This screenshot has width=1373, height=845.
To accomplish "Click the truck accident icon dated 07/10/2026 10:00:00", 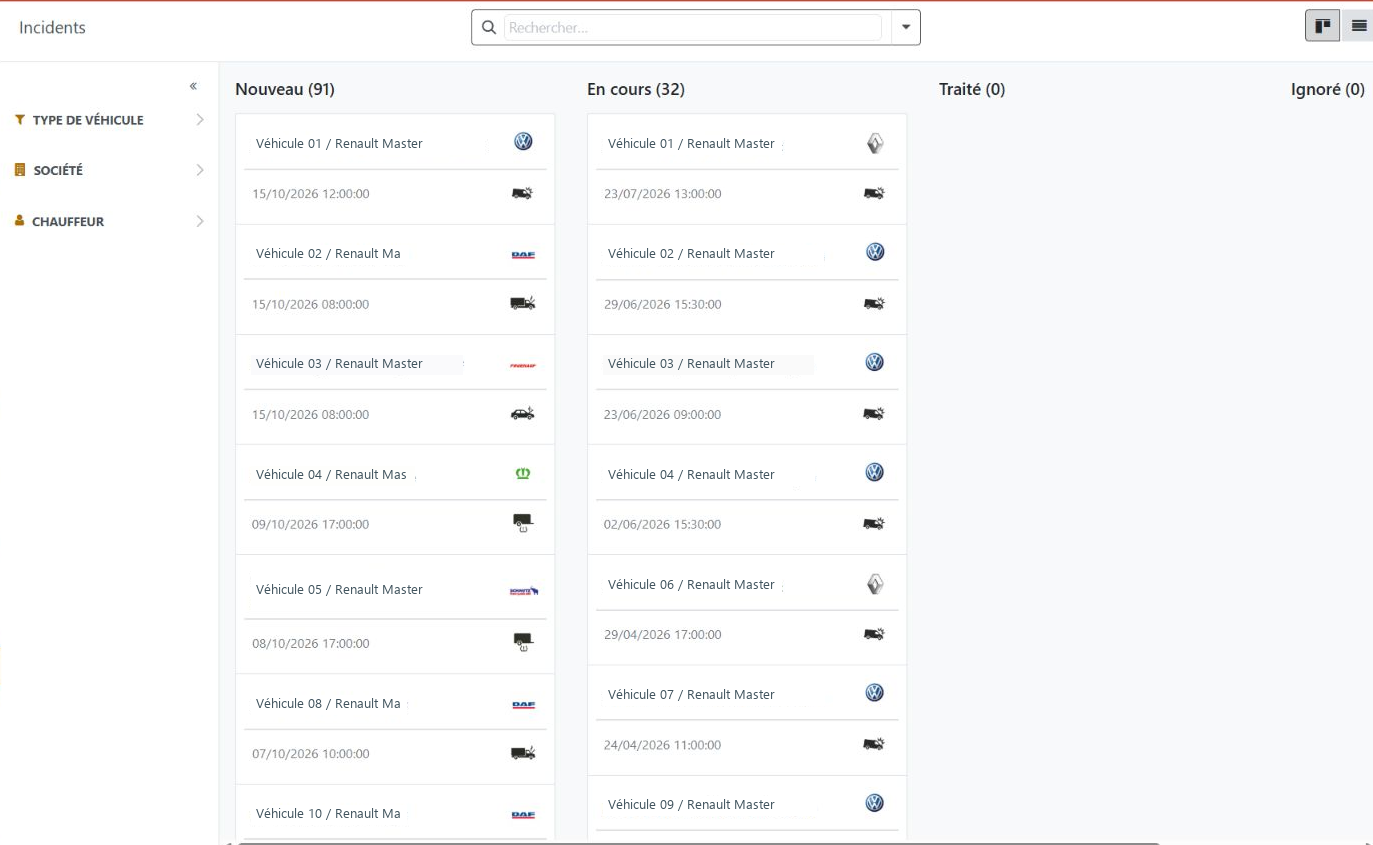I will click(x=522, y=753).
